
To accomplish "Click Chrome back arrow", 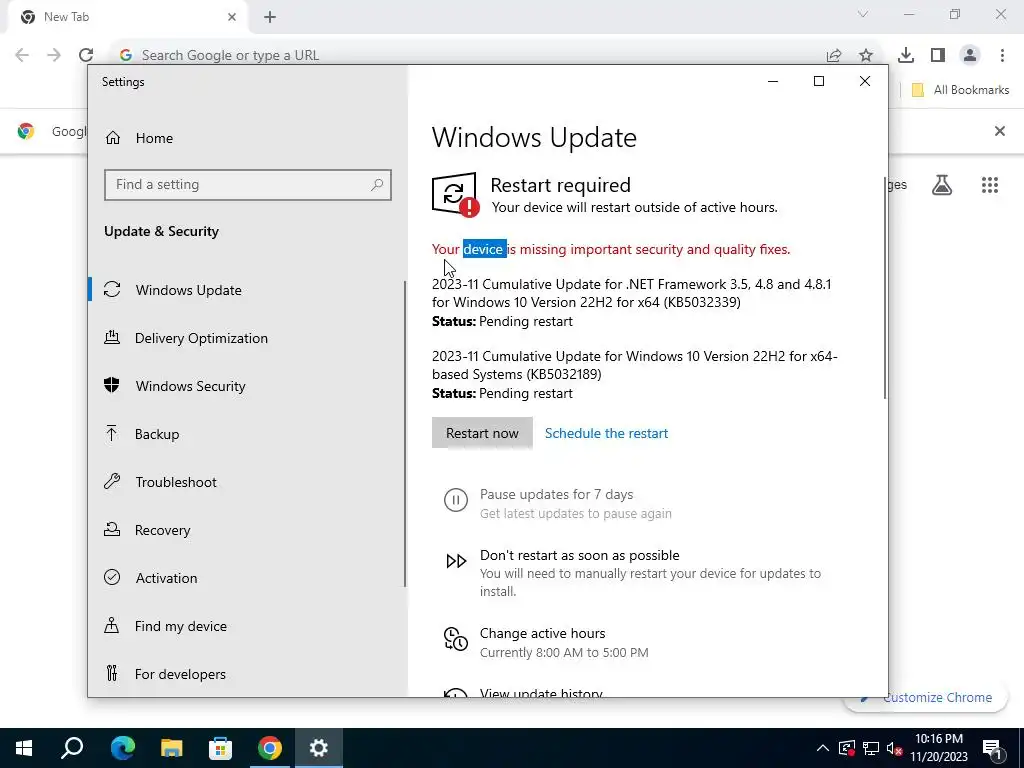I will click(22, 56).
